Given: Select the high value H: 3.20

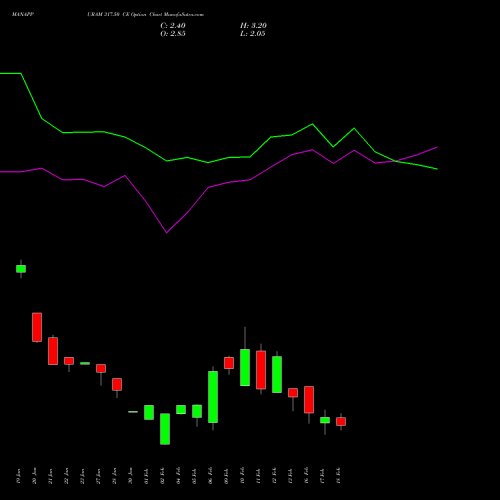Looking at the screenshot, I should click(253, 26).
